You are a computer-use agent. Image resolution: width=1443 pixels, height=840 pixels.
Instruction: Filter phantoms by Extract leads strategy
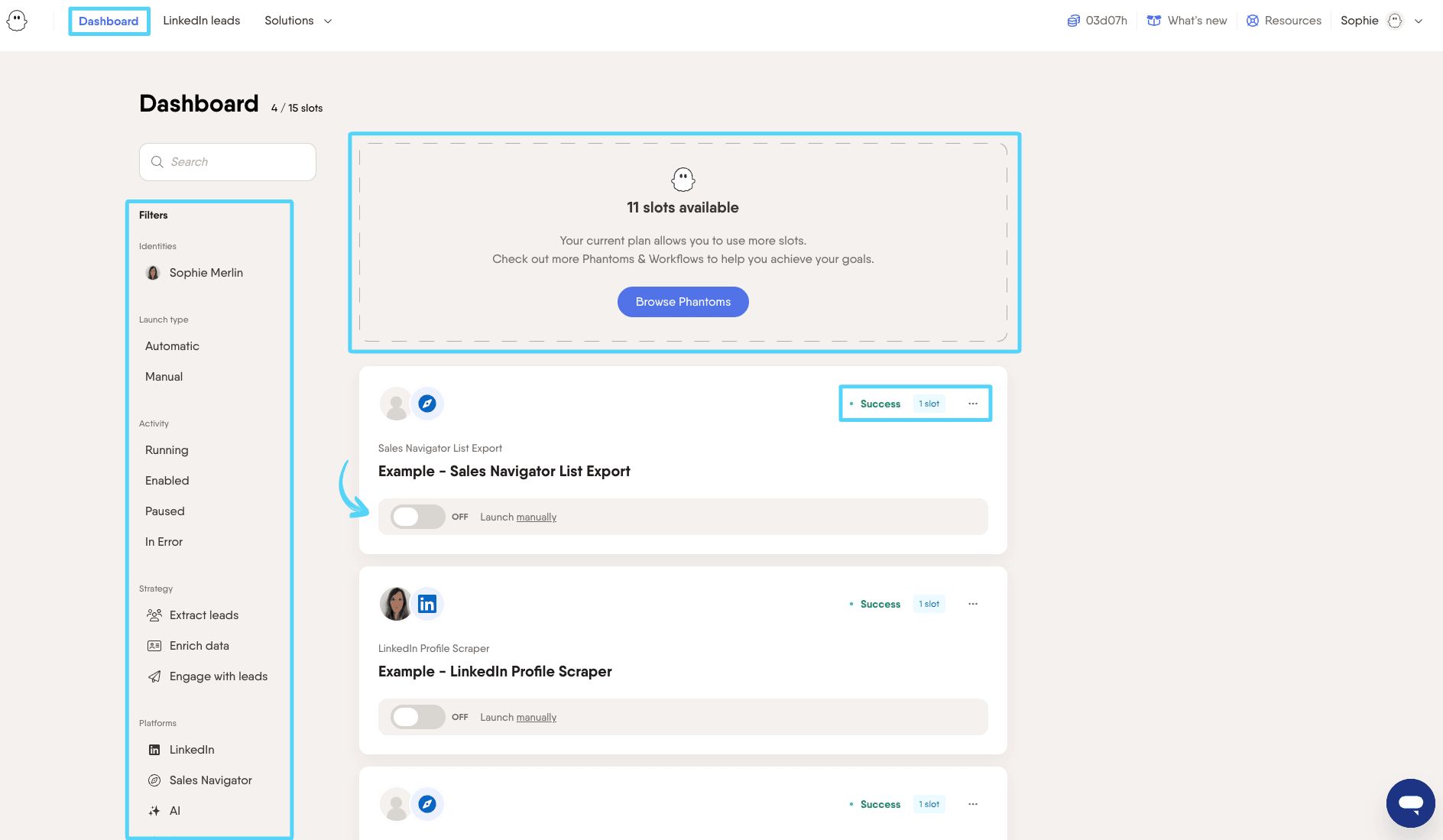coord(203,615)
